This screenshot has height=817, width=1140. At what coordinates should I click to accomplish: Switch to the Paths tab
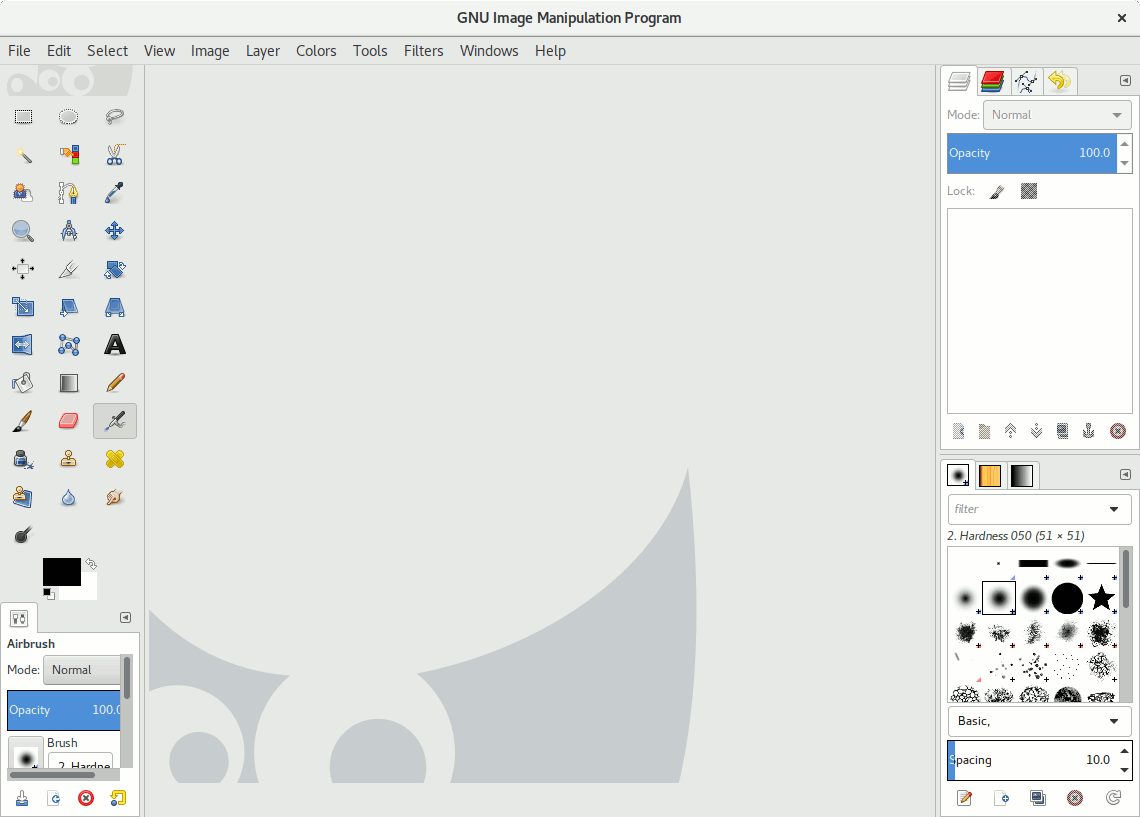[1026, 81]
